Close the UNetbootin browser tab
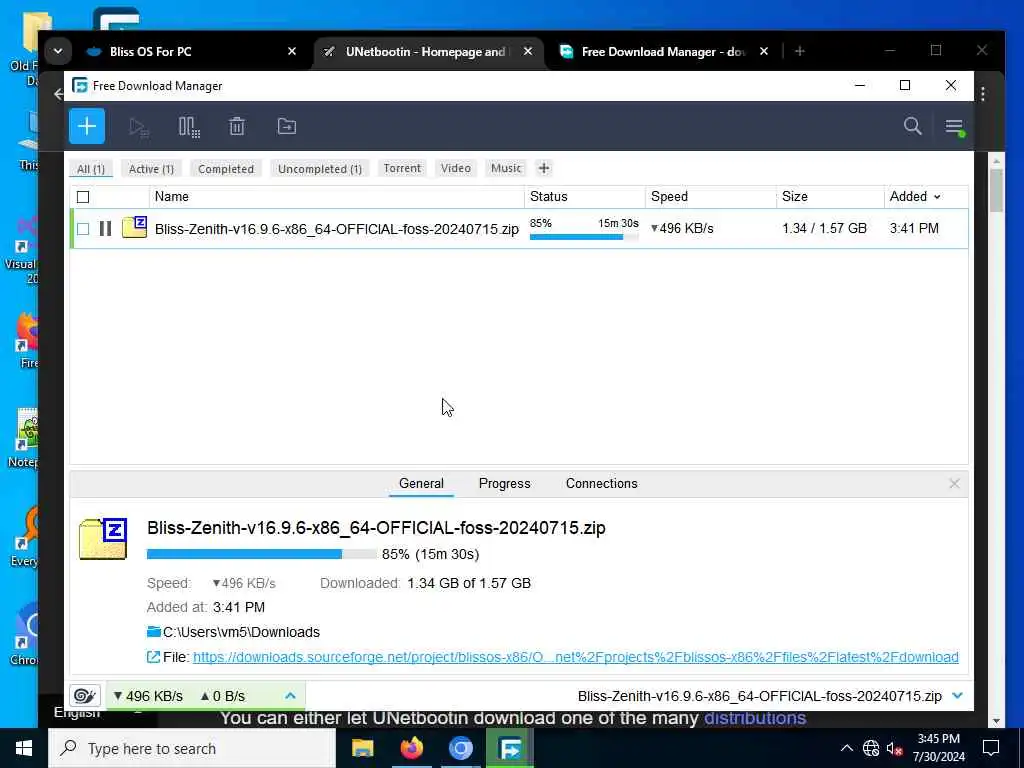The height and width of the screenshot is (768, 1024). tap(528, 51)
